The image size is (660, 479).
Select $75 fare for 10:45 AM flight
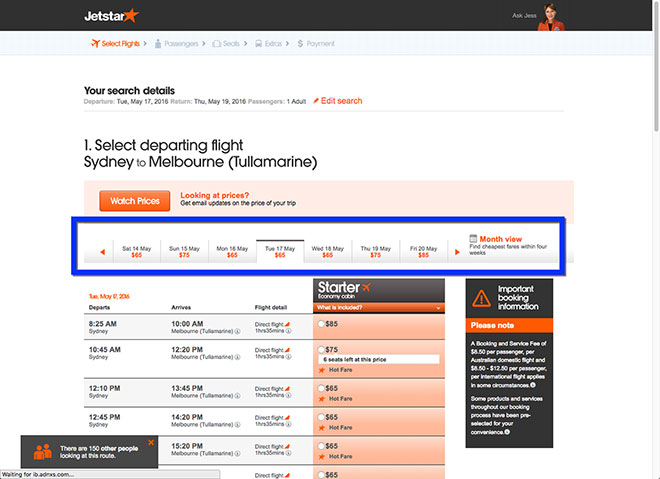[x=321, y=349]
